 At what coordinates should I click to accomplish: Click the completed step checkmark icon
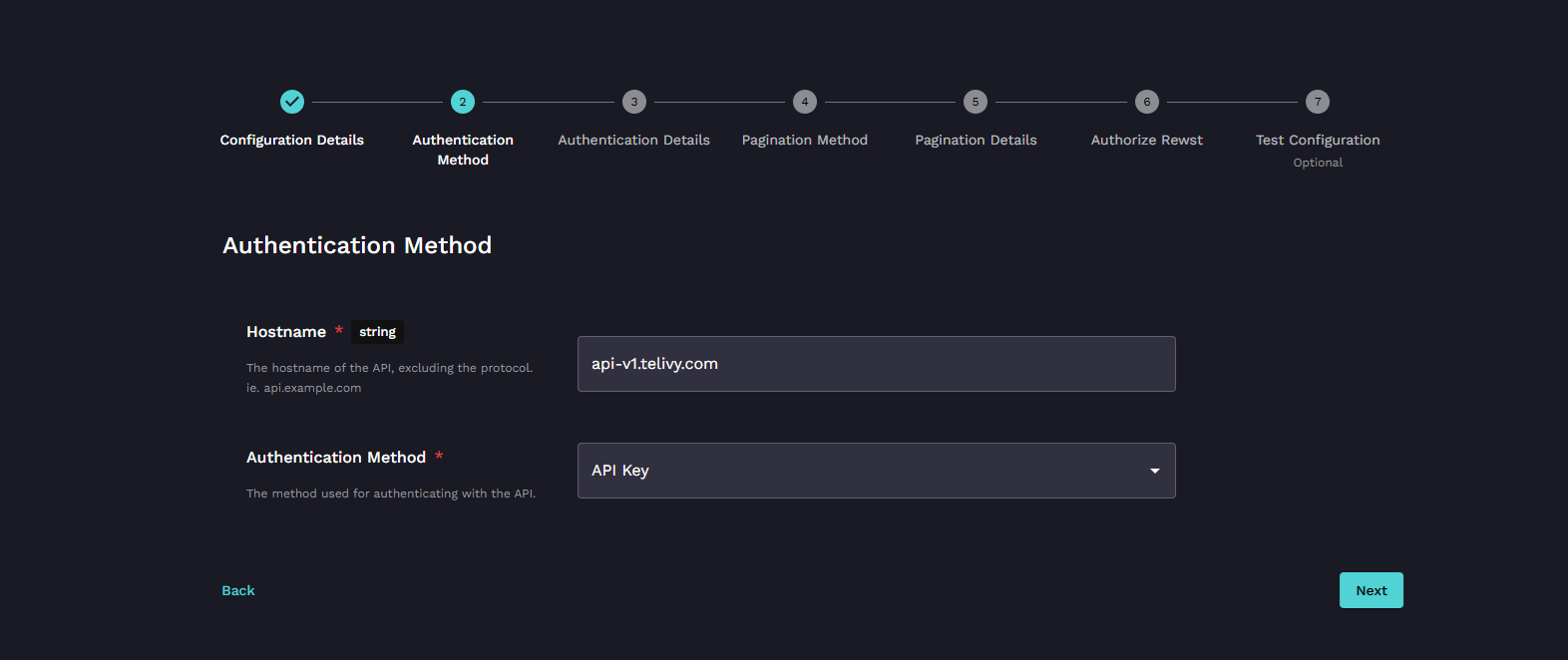point(292,102)
